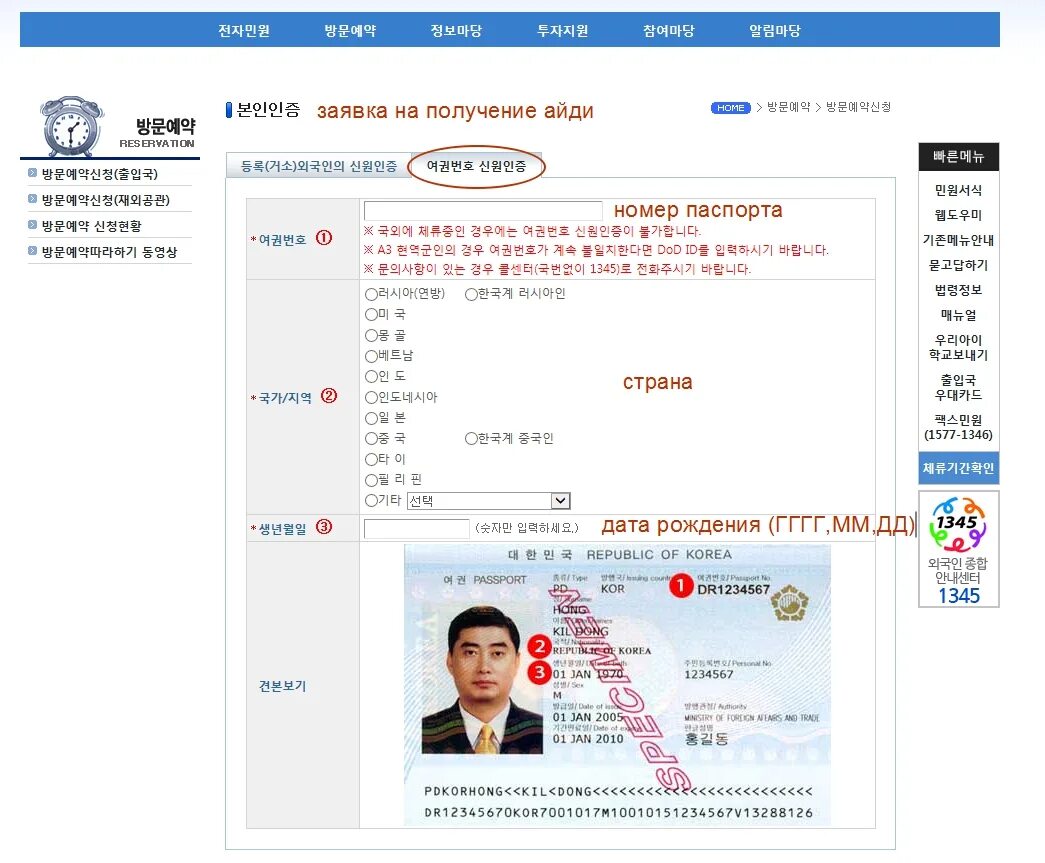Select 인 도 radio button
The height and width of the screenshot is (863, 1045).
click(x=371, y=377)
